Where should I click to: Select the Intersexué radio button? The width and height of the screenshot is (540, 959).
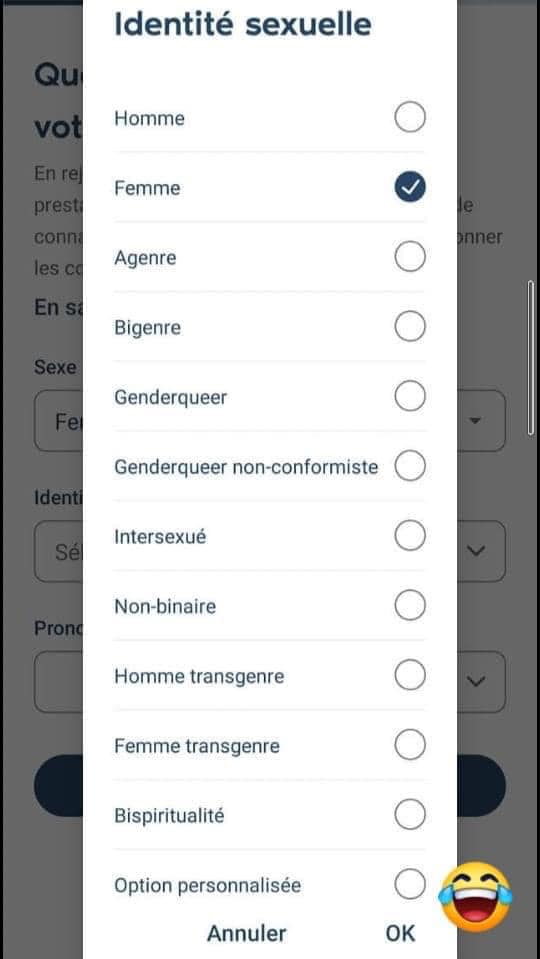coord(410,536)
